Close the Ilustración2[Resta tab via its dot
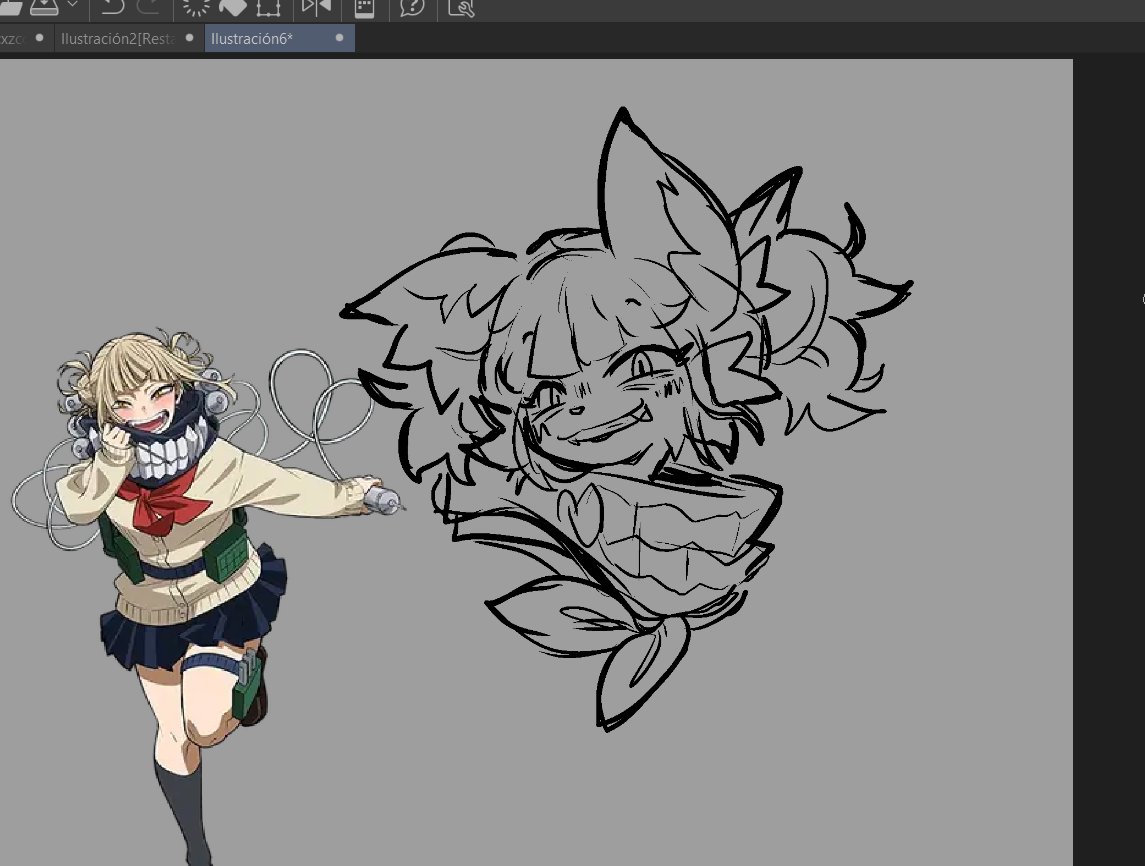This screenshot has height=866, width=1145. 189,38
